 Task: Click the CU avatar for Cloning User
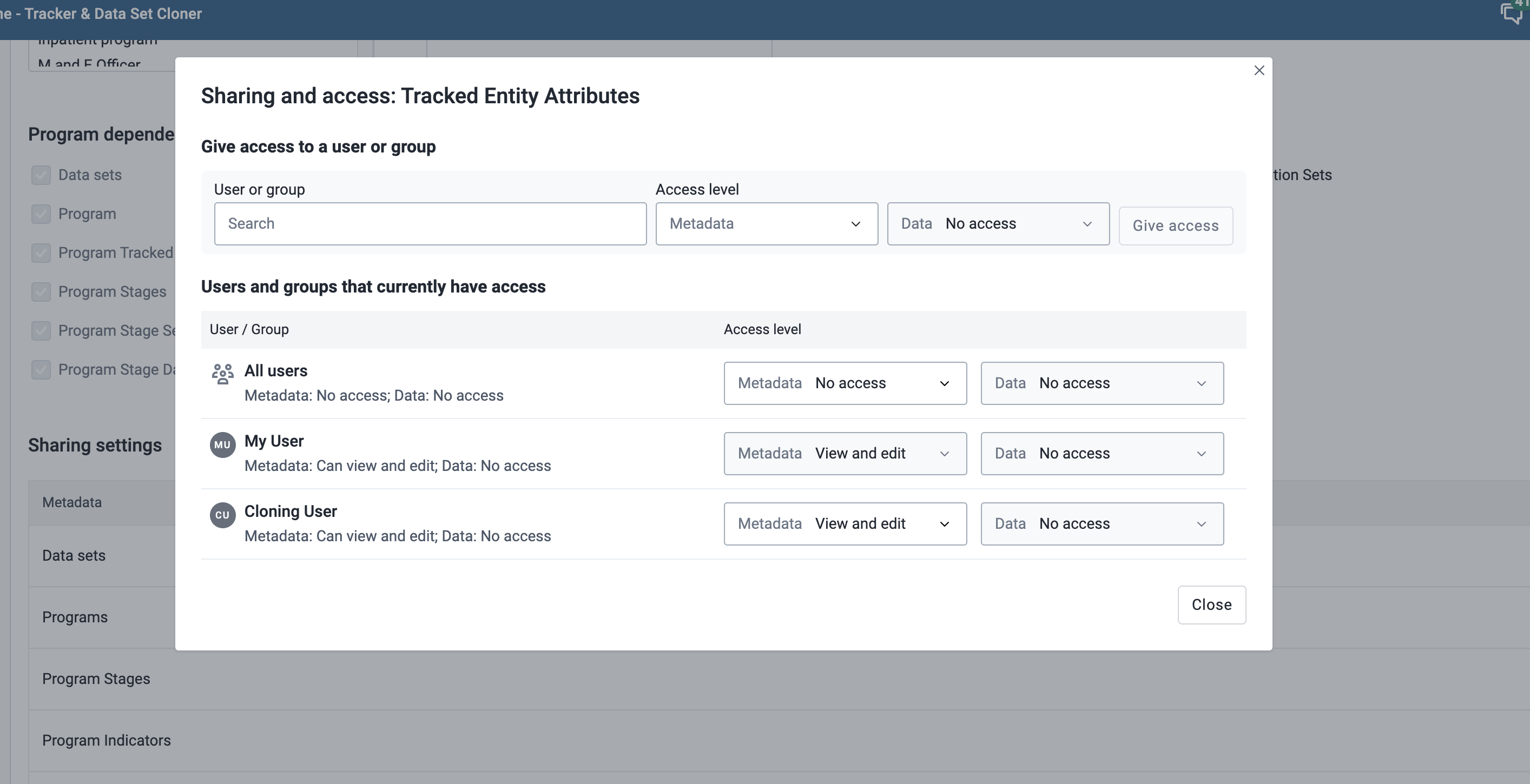point(222,515)
